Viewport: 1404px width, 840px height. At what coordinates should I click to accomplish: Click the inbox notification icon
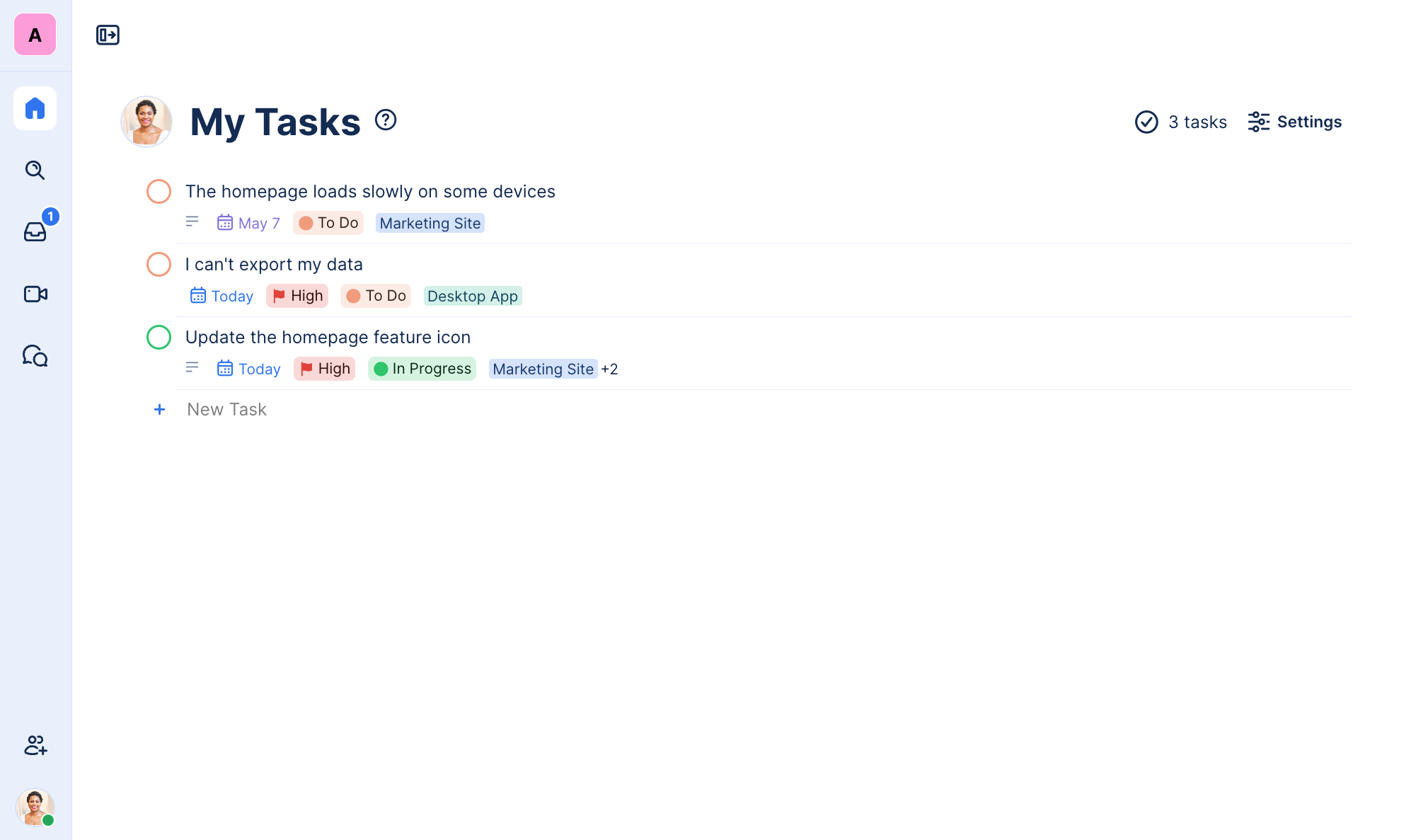coord(36,232)
